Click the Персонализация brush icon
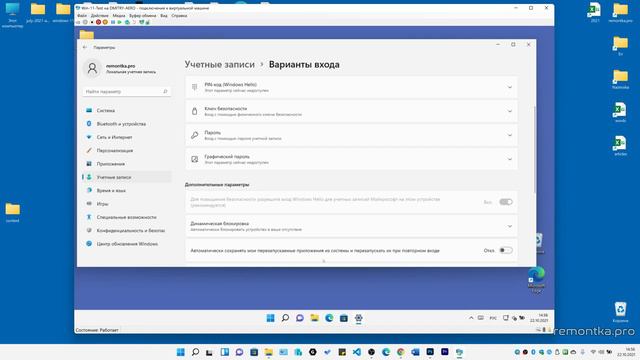This screenshot has width=640, height=360. pyautogui.click(x=89, y=151)
